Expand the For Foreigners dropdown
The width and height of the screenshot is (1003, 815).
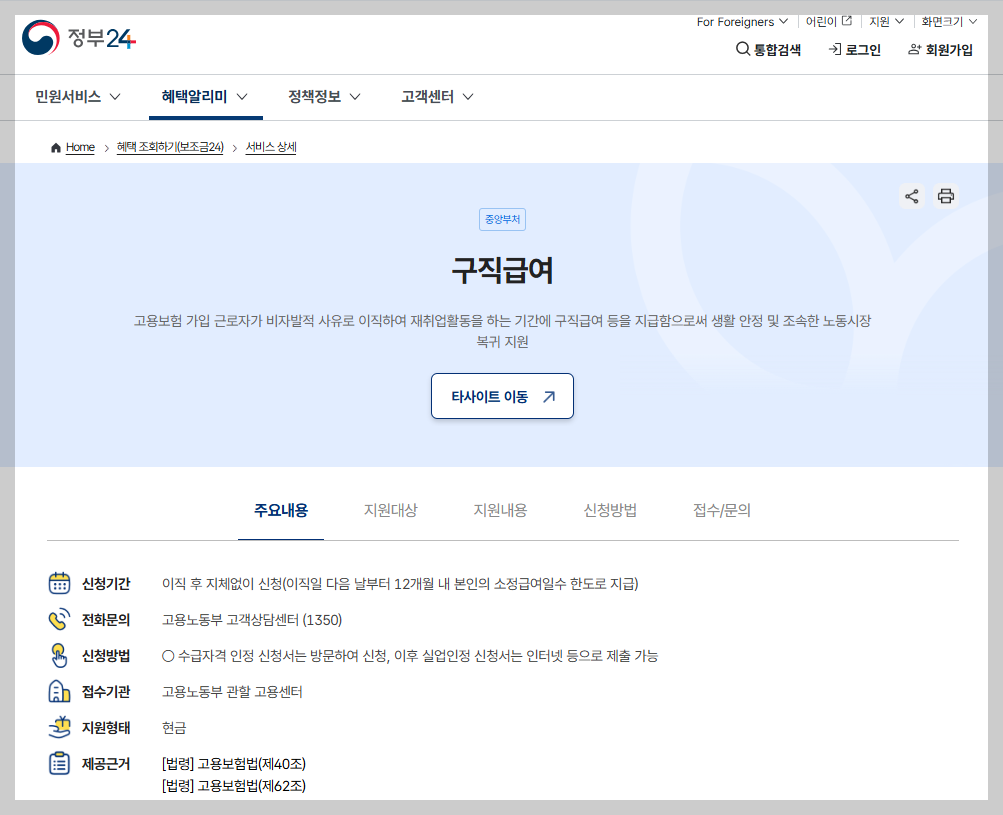742,21
